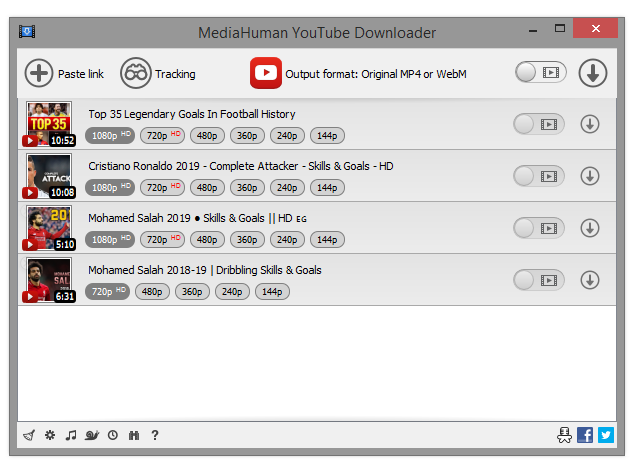Download Mohamed Salah 2019 Skills video
Viewport: 634px width, 472px height.
(590, 228)
